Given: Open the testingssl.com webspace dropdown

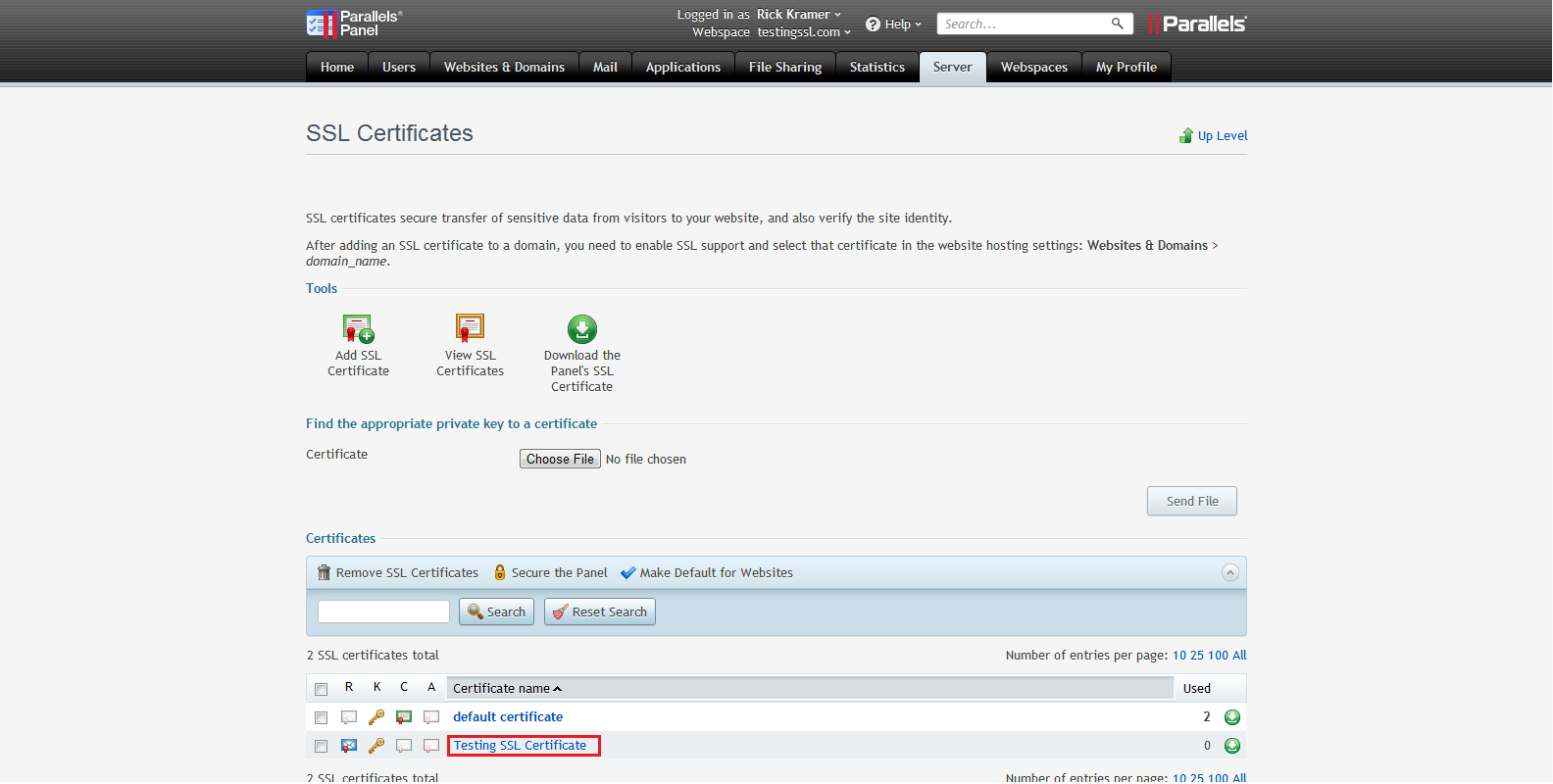Looking at the screenshot, I should tap(803, 31).
